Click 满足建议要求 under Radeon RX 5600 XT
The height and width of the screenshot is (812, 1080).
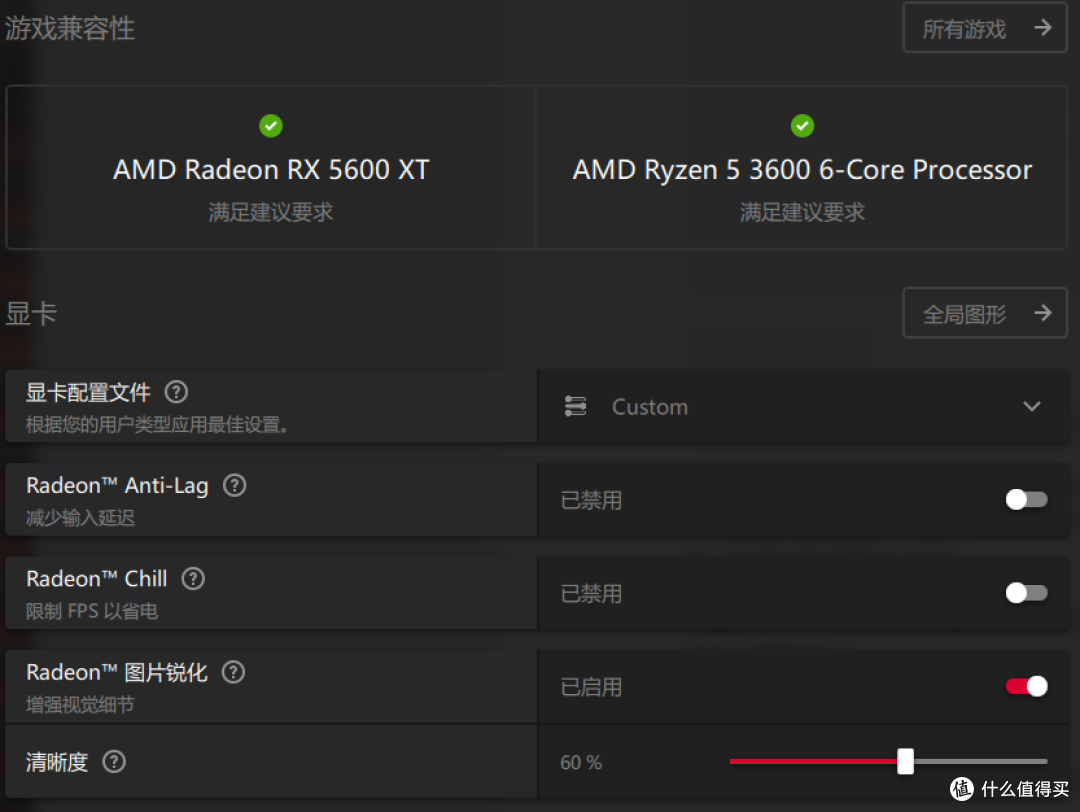click(271, 212)
